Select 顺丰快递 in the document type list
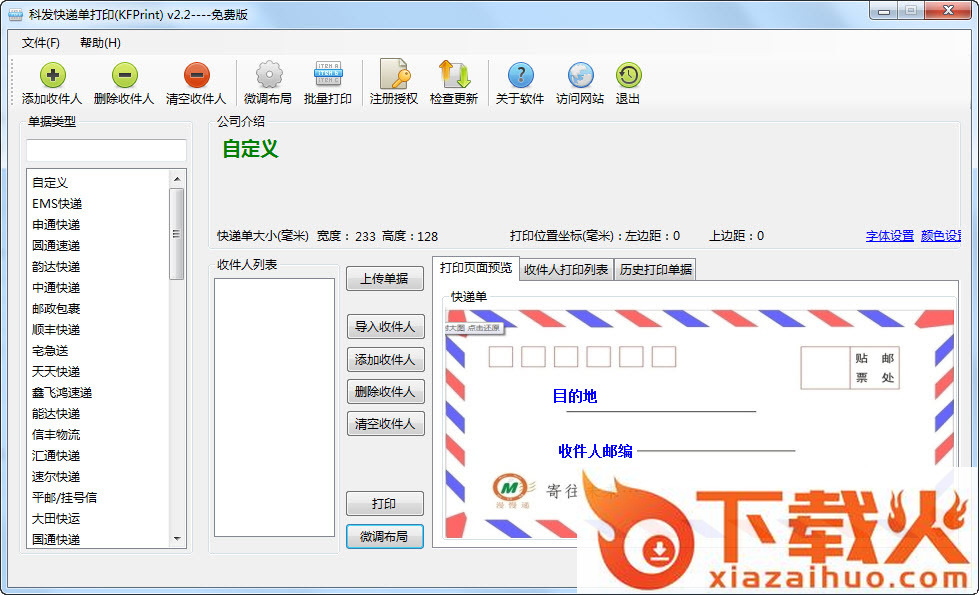This screenshot has width=979, height=595. [x=56, y=330]
